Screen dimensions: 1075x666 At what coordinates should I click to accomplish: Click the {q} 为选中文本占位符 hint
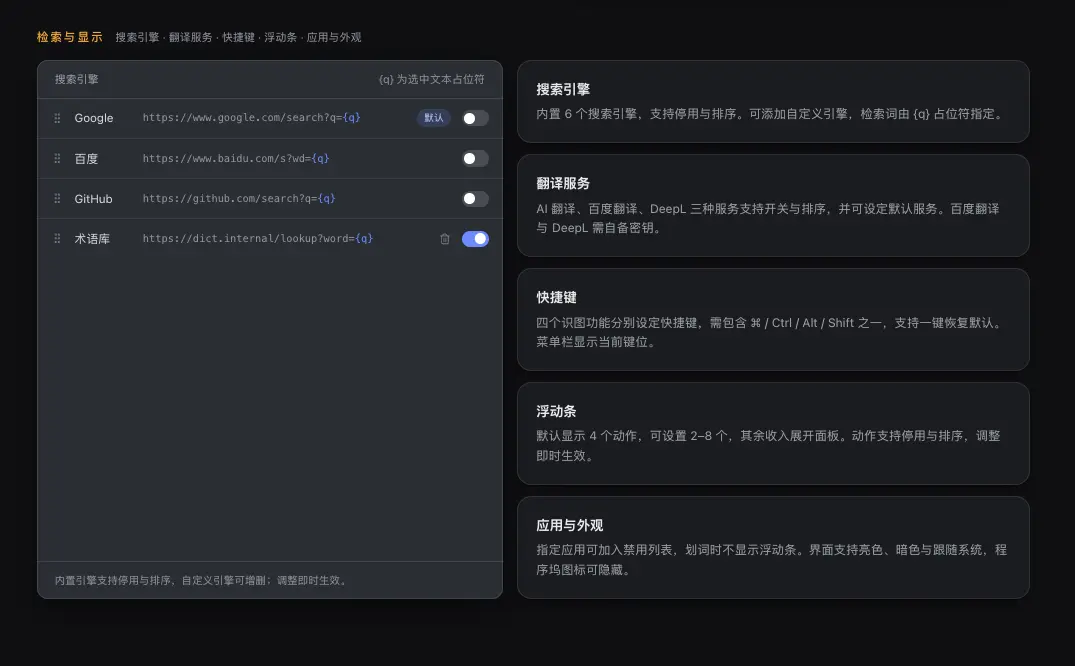431,80
